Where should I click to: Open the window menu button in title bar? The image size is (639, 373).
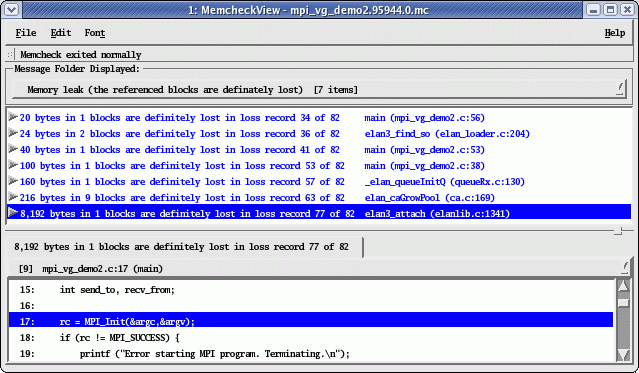(11, 9)
